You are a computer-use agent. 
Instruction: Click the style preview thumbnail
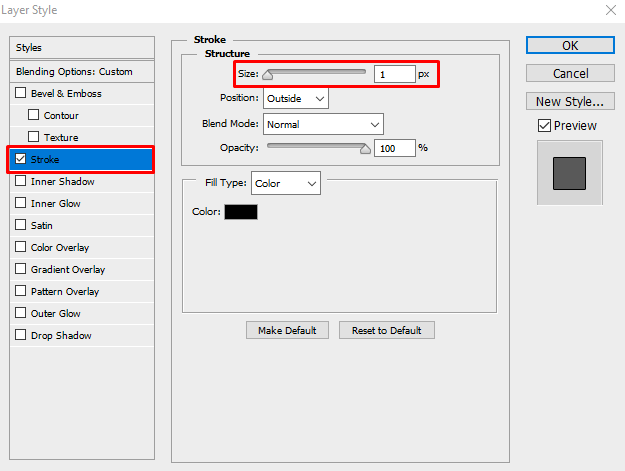(x=569, y=173)
